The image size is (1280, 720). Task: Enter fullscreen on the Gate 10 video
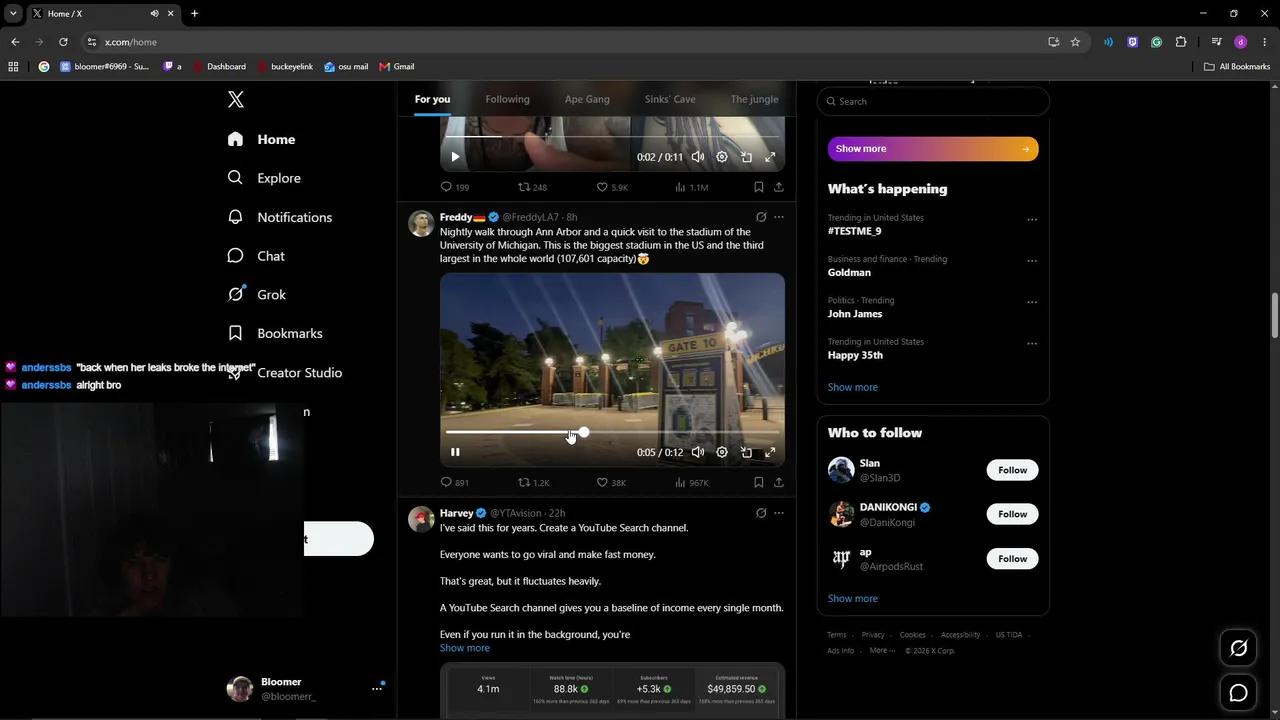[770, 452]
